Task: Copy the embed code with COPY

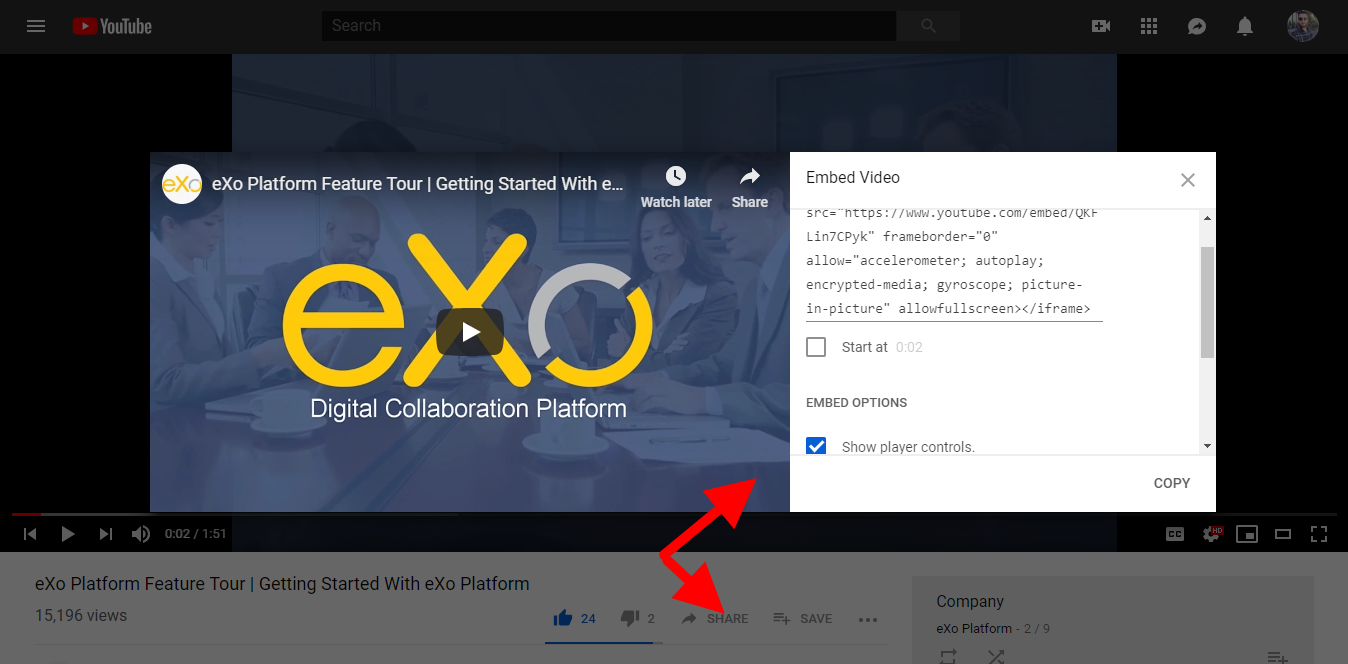Action: click(1172, 483)
